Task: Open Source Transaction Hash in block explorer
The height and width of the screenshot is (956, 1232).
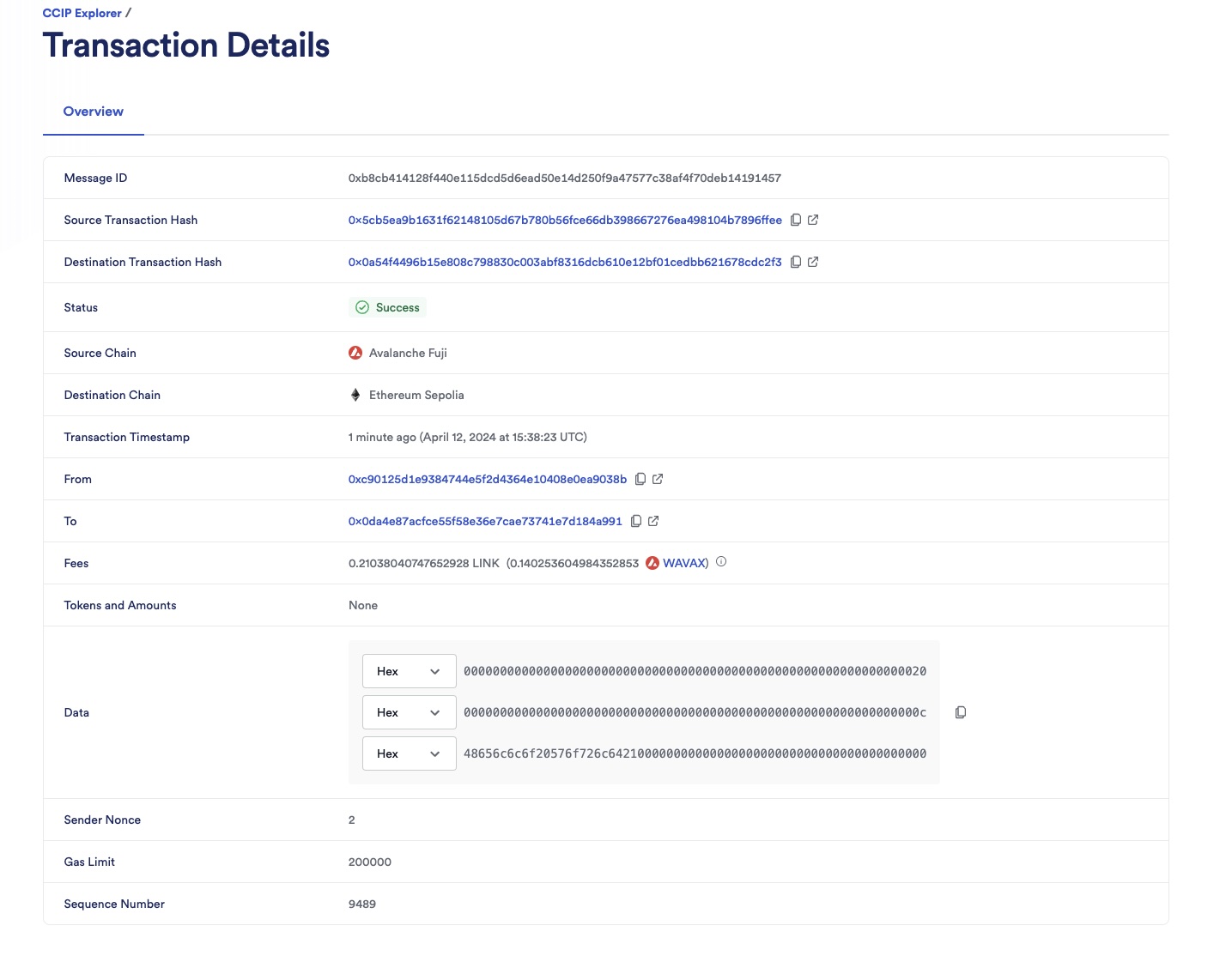Action: [814, 220]
